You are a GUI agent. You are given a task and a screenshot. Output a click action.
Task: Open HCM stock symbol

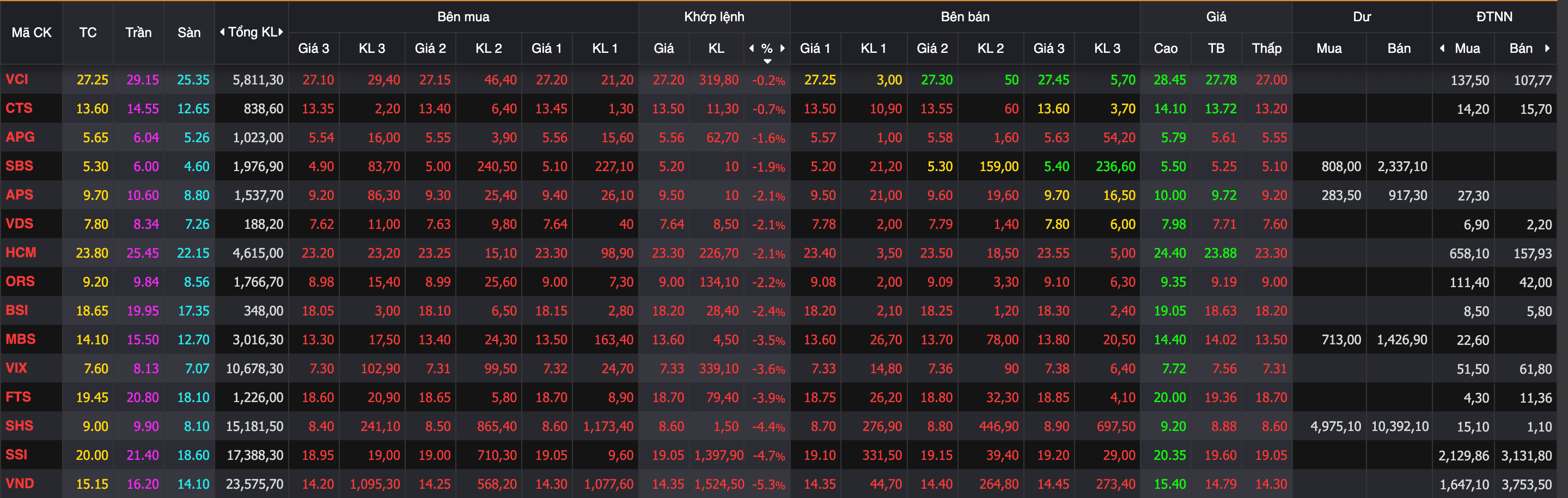(x=21, y=253)
